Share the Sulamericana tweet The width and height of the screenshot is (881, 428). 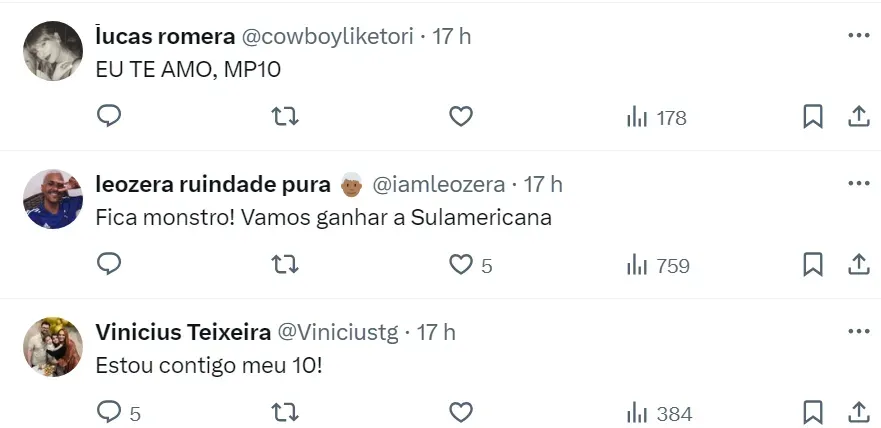[858, 265]
